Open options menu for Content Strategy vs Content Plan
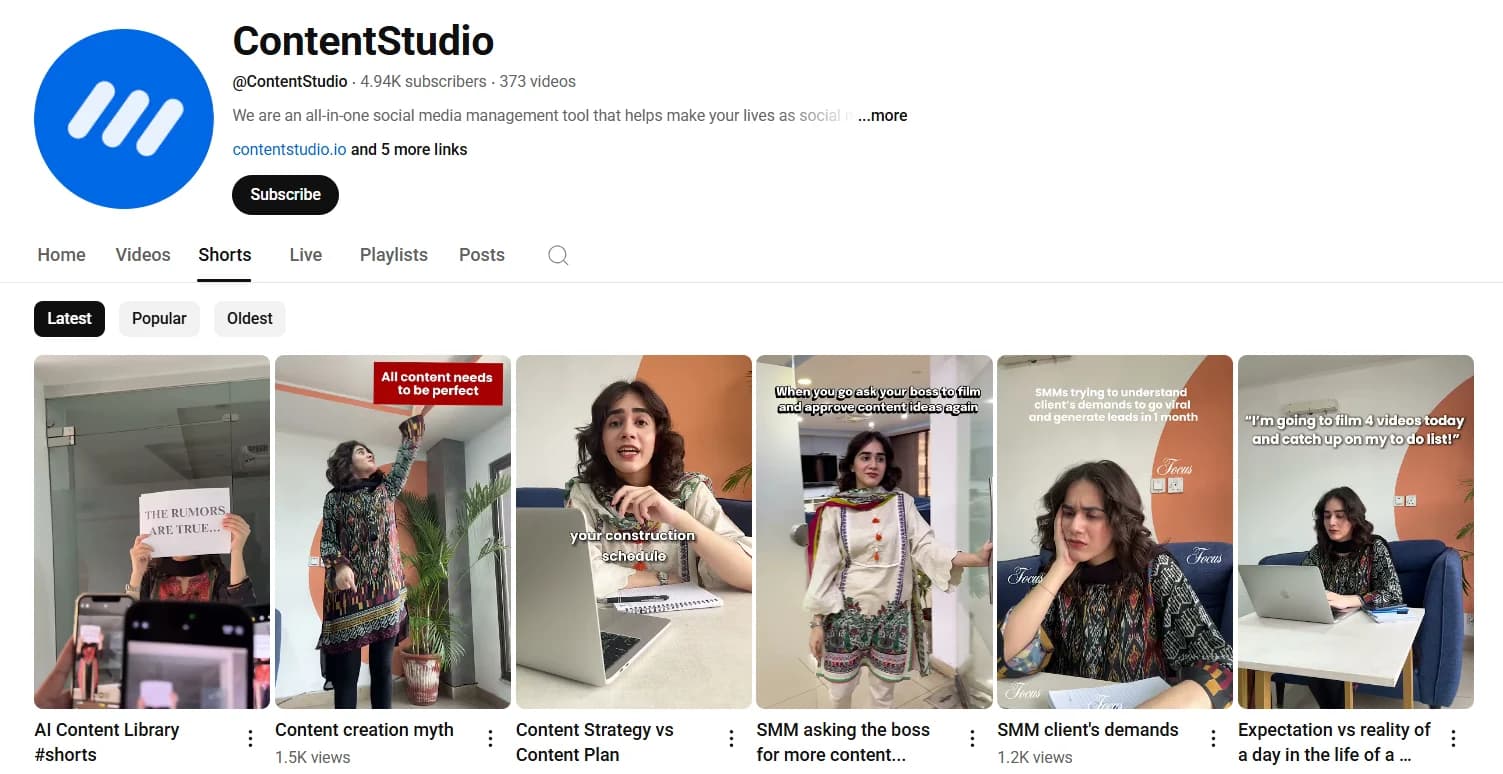Viewport: 1503px width, 774px height. pos(732,739)
